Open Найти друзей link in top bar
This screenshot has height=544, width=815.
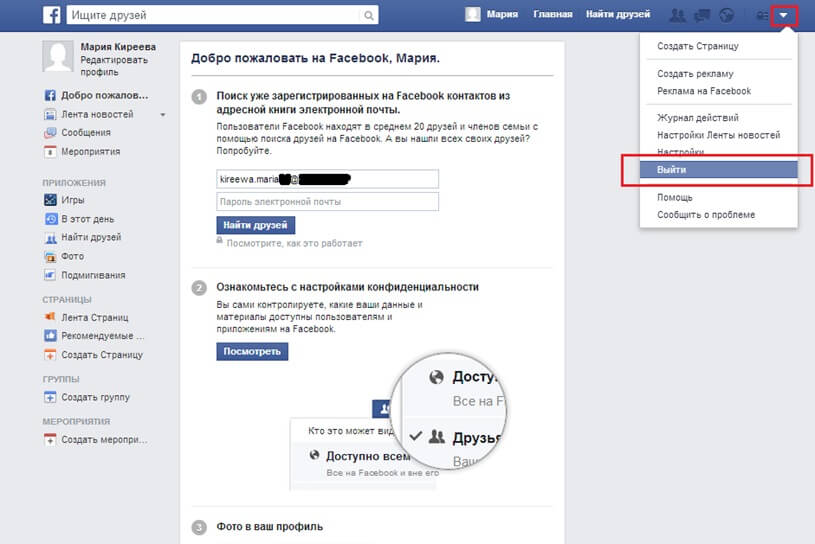click(x=618, y=15)
